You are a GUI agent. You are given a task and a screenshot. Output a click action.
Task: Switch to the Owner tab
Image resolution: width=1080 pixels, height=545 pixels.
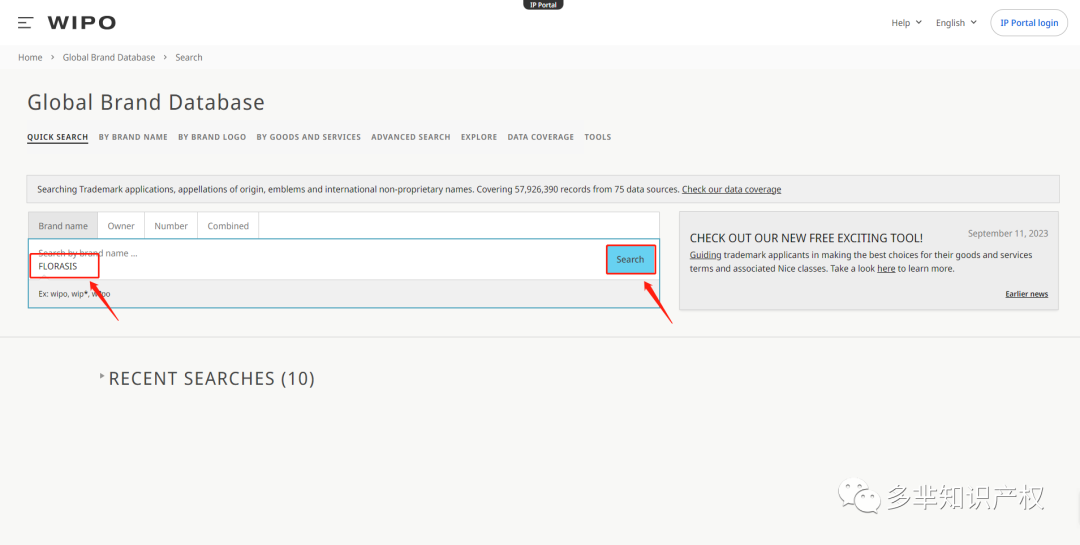pyautogui.click(x=121, y=225)
